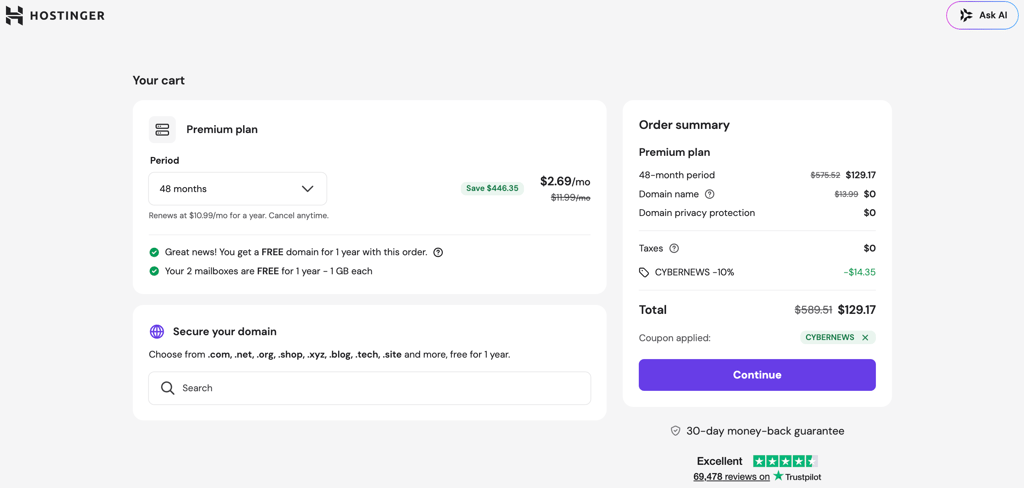Click the globe icon by Secure your domain
1024x488 pixels.
click(157, 331)
